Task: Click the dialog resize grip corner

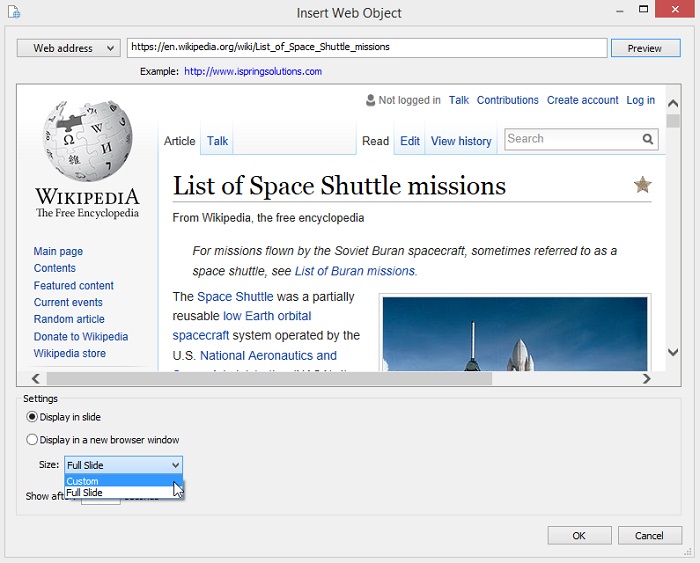Action: pyautogui.click(x=688, y=553)
